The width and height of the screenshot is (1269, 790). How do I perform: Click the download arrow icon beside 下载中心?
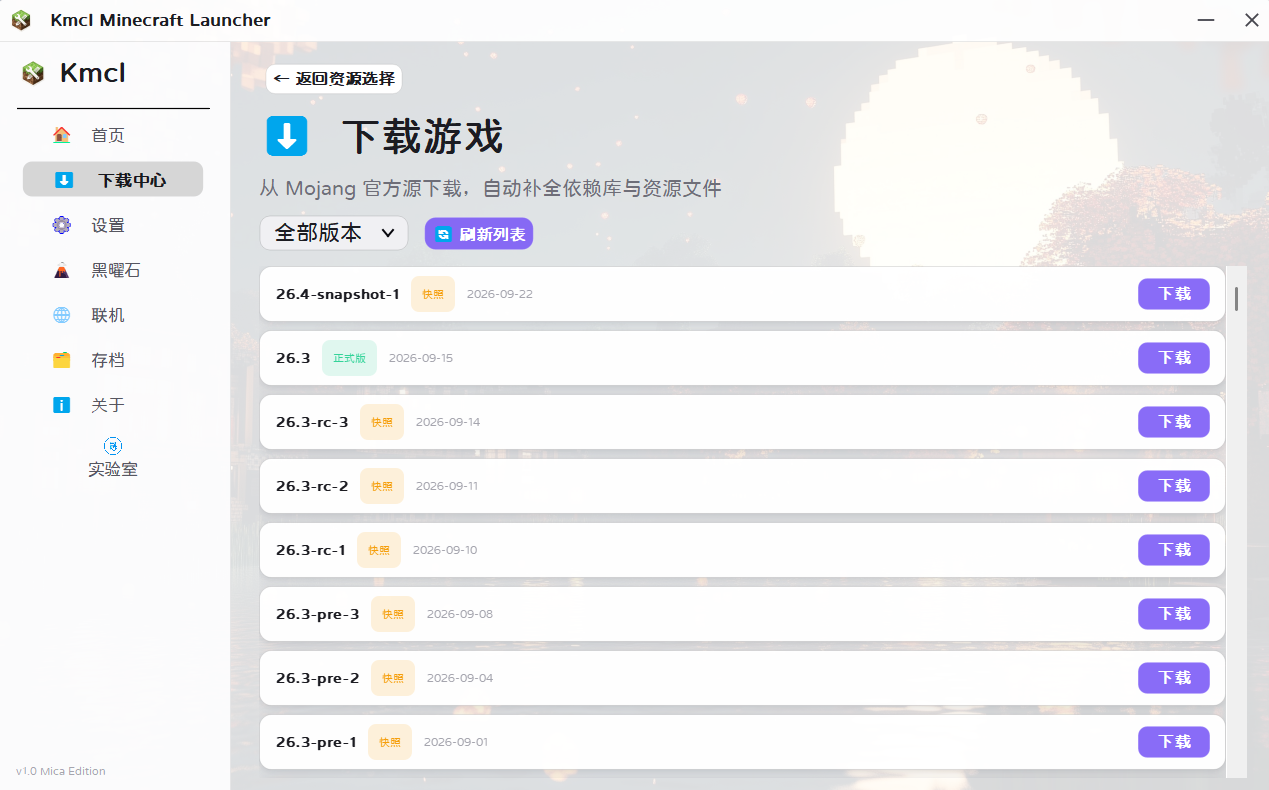click(x=64, y=180)
